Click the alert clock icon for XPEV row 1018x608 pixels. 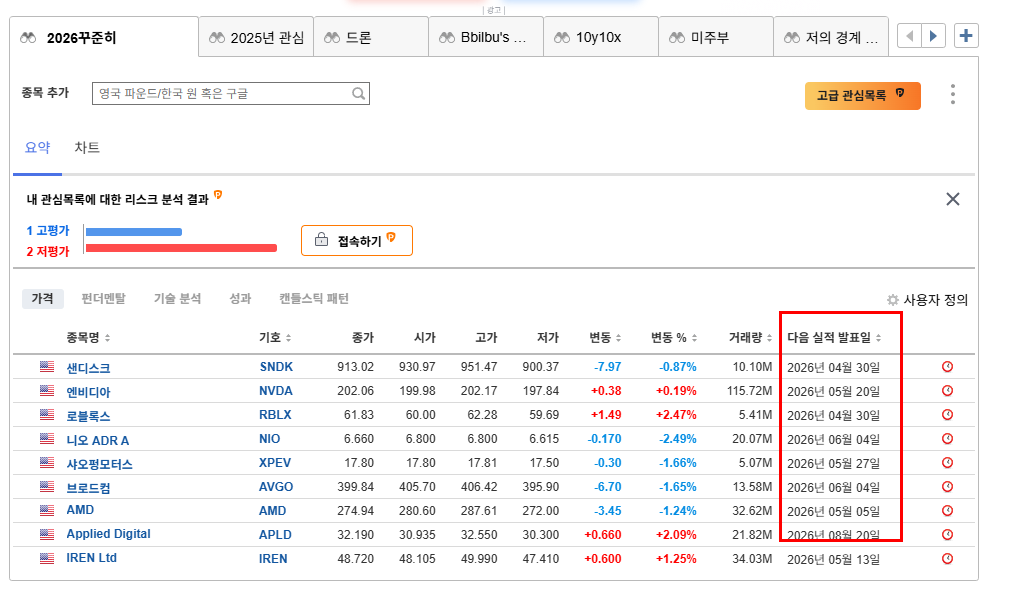click(x=947, y=463)
